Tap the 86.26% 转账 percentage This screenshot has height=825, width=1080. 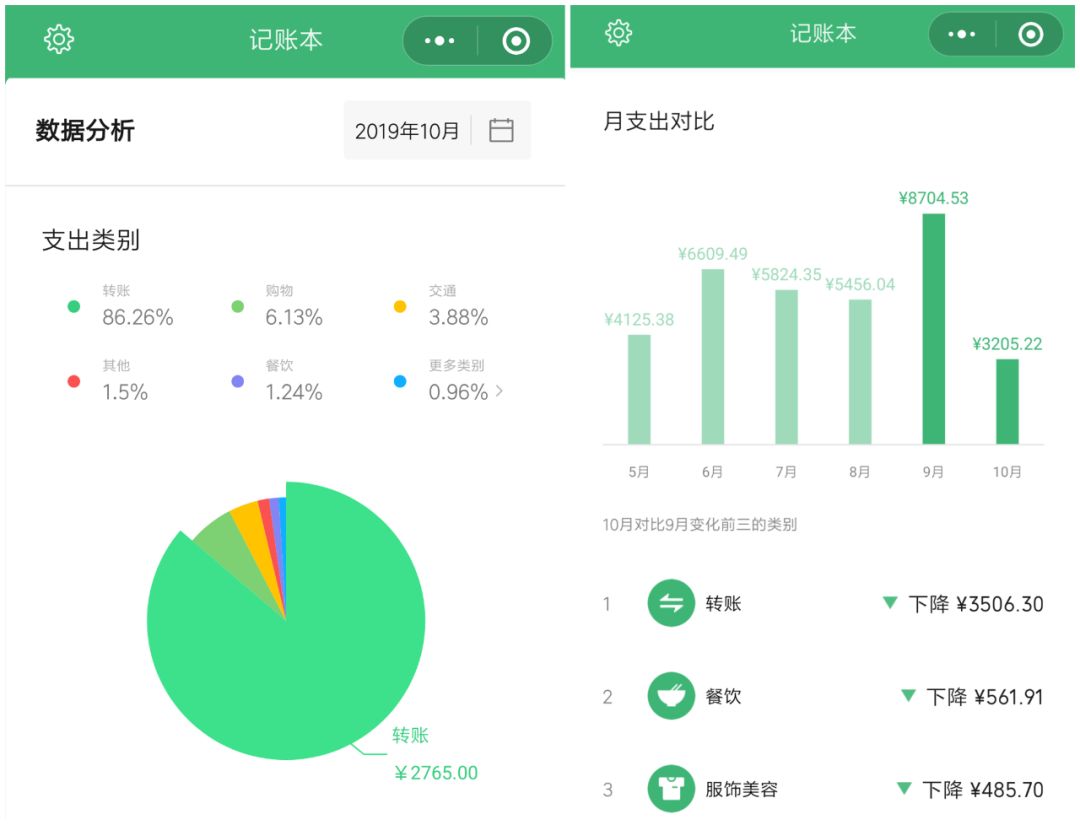point(138,317)
